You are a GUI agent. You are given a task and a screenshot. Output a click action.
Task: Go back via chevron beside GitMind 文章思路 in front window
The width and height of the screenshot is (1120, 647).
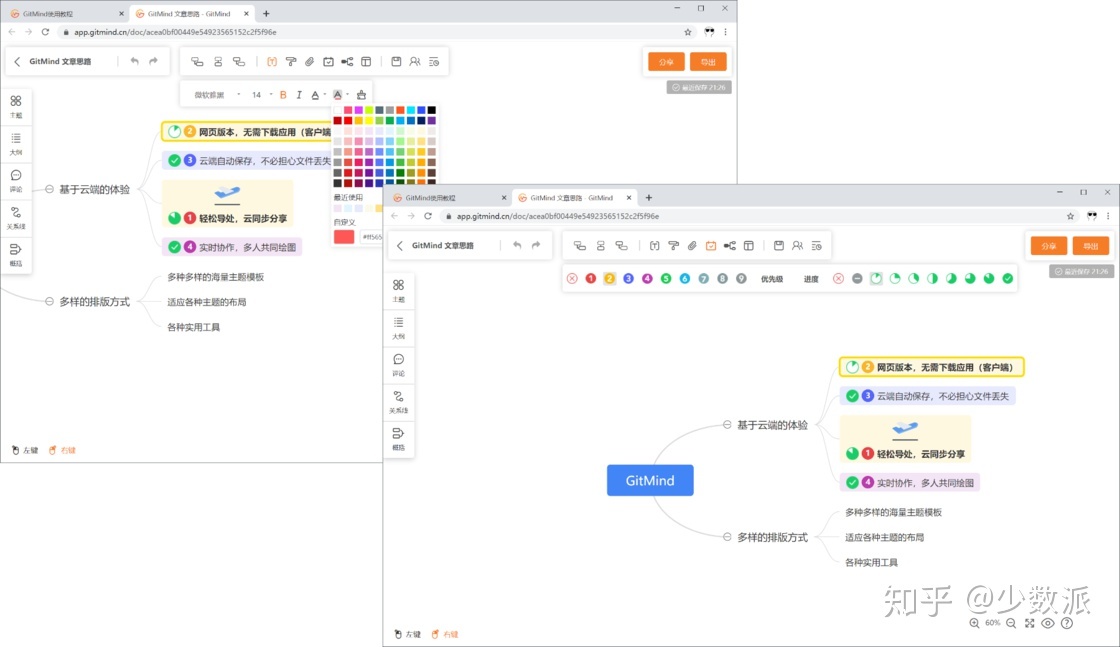[x=400, y=246]
